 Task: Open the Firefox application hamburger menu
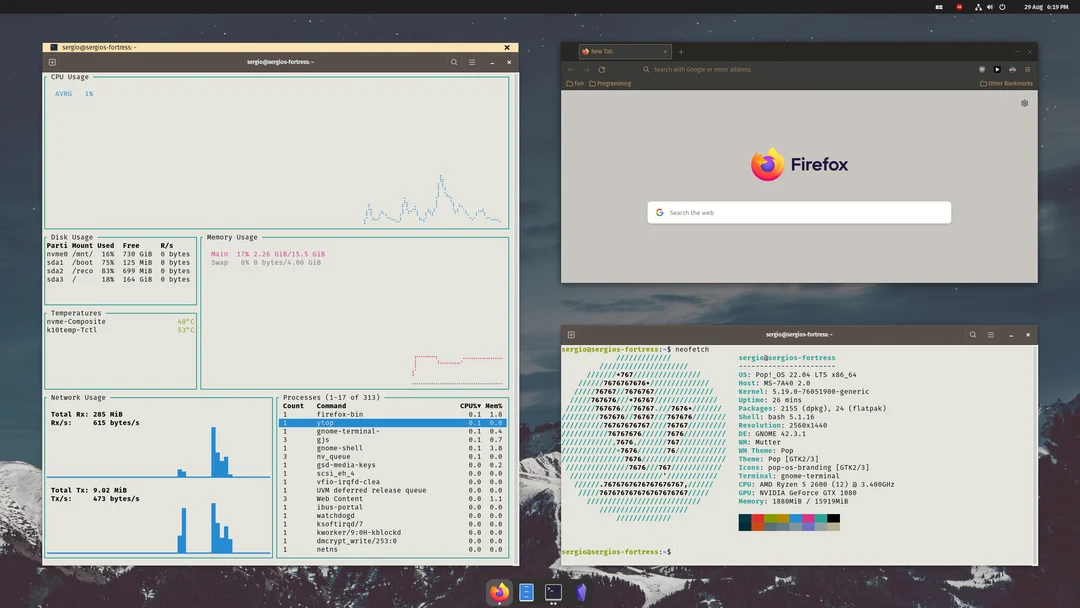(x=1028, y=69)
